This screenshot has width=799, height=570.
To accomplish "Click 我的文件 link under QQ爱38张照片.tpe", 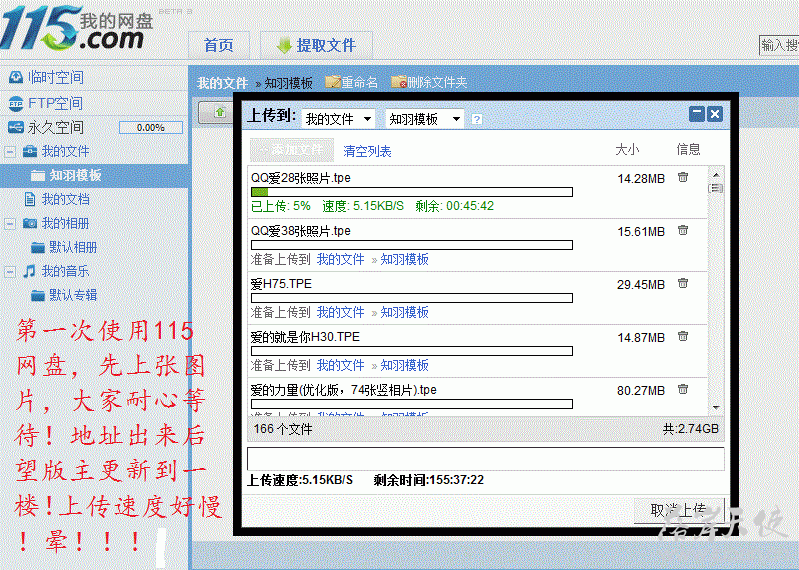I will pos(340,259).
